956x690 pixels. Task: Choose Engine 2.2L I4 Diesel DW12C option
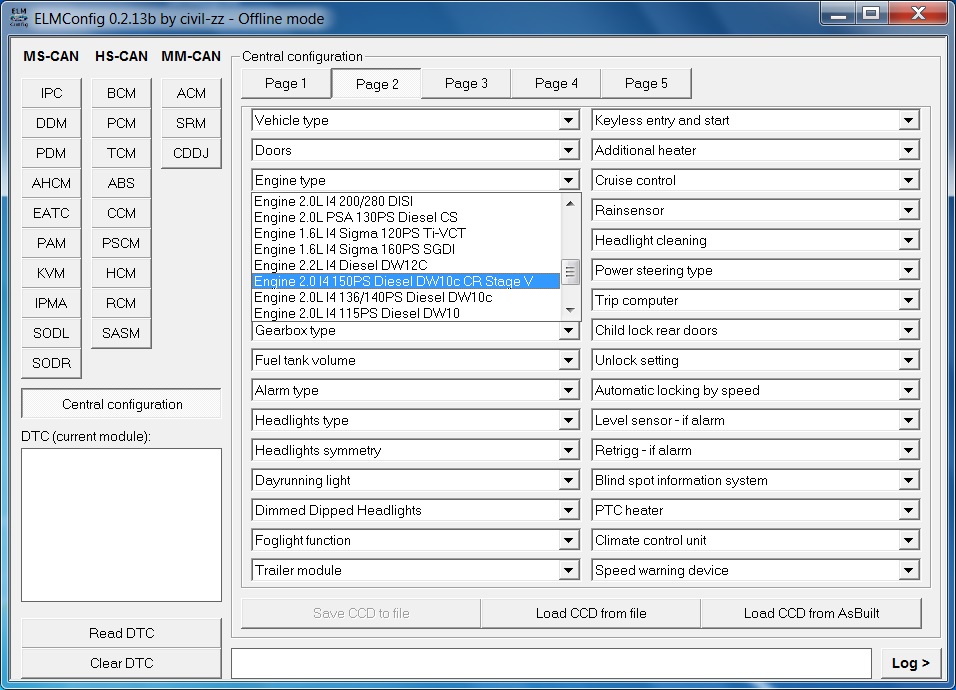[340, 265]
